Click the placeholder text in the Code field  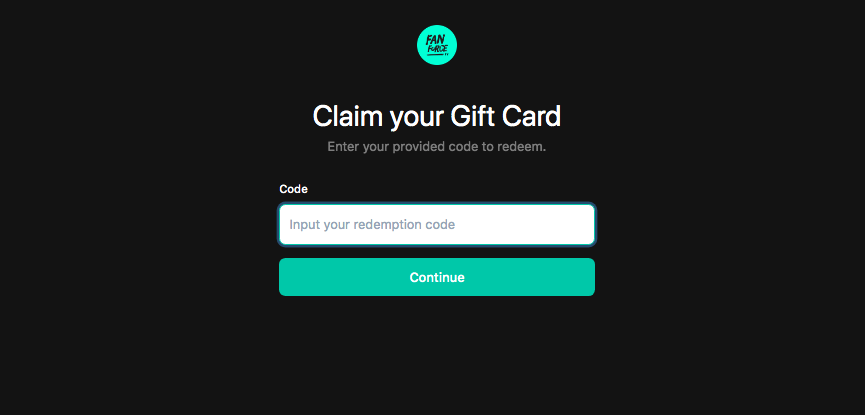tap(372, 225)
